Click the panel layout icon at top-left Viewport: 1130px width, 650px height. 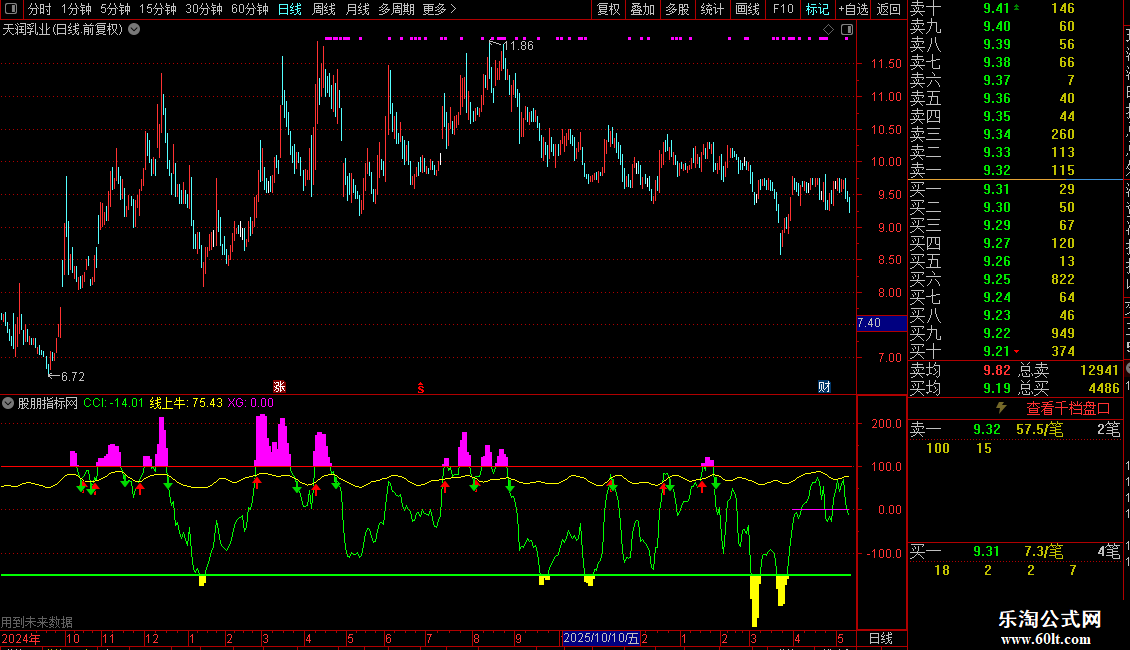[x=11, y=9]
